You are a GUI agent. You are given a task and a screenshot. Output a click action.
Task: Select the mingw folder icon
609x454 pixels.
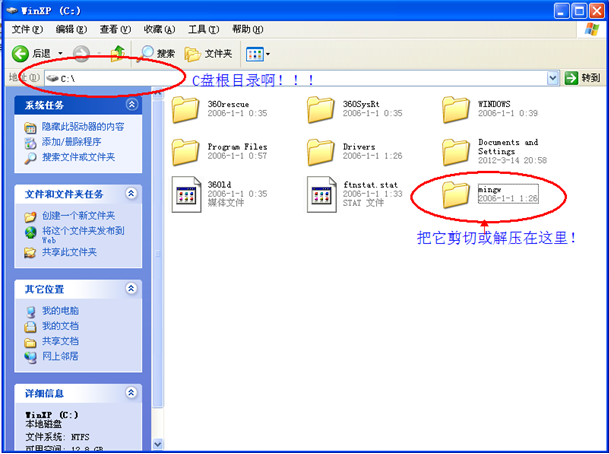(x=456, y=194)
